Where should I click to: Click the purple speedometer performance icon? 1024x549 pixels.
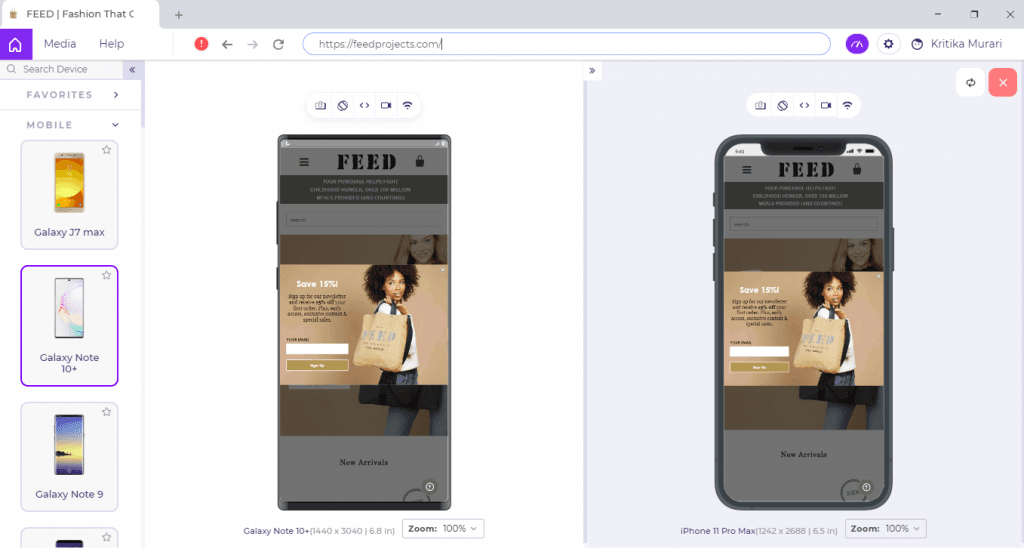point(857,44)
